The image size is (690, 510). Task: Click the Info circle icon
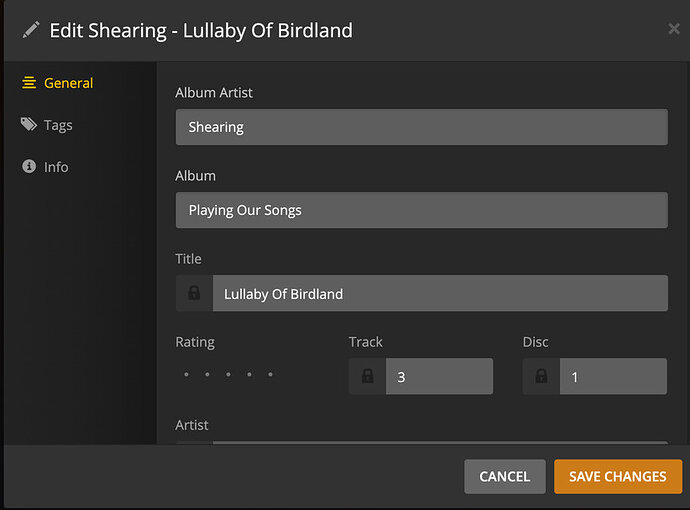[x=29, y=167]
